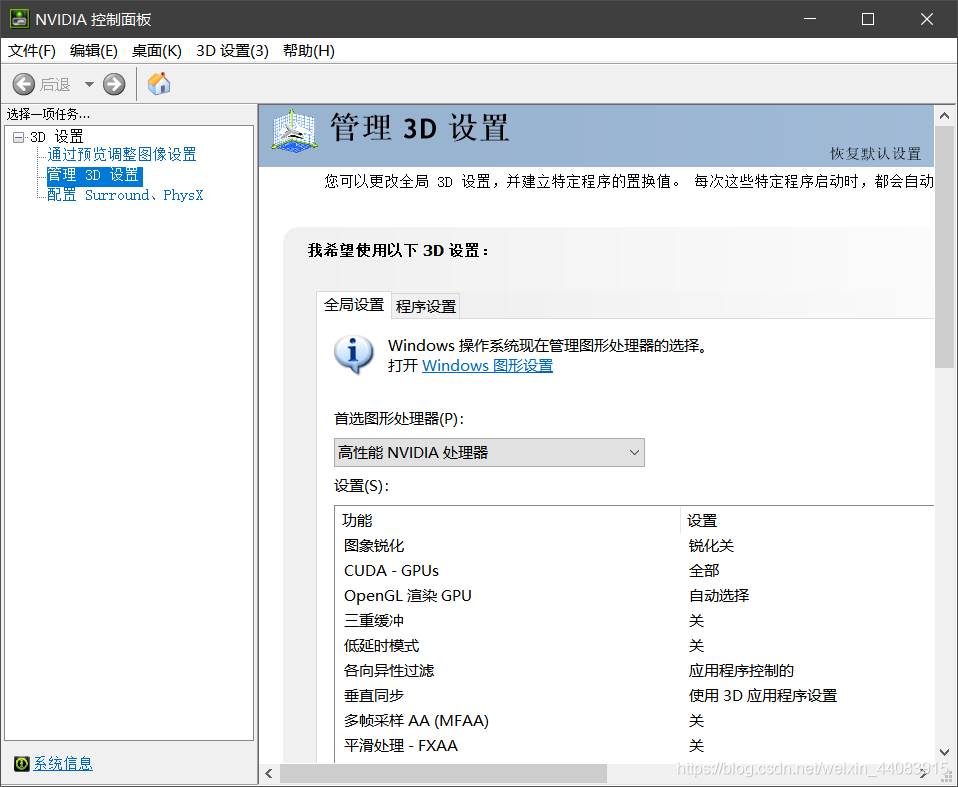
Task: Click 恢复默认设置 to restore defaults
Action: coord(875,154)
